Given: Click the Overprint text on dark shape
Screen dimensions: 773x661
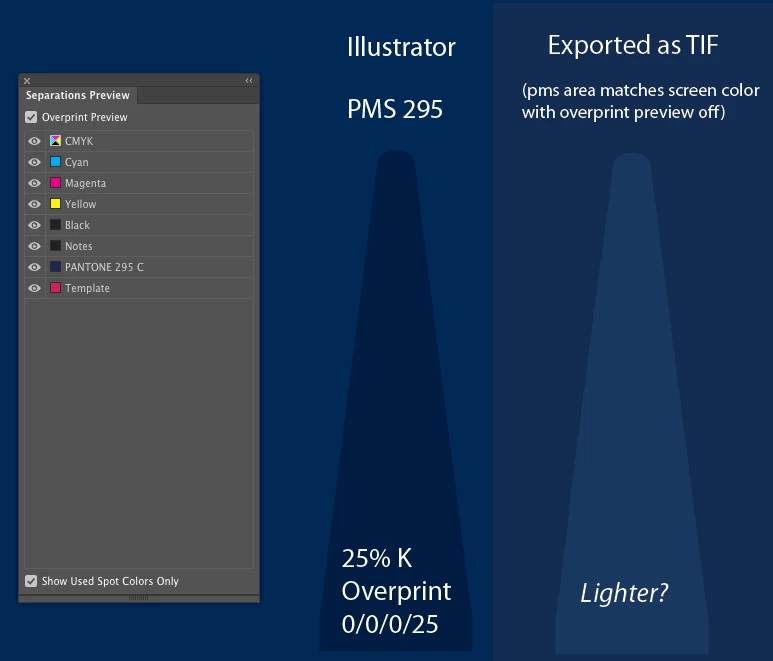Looking at the screenshot, I should pyautogui.click(x=396, y=591).
